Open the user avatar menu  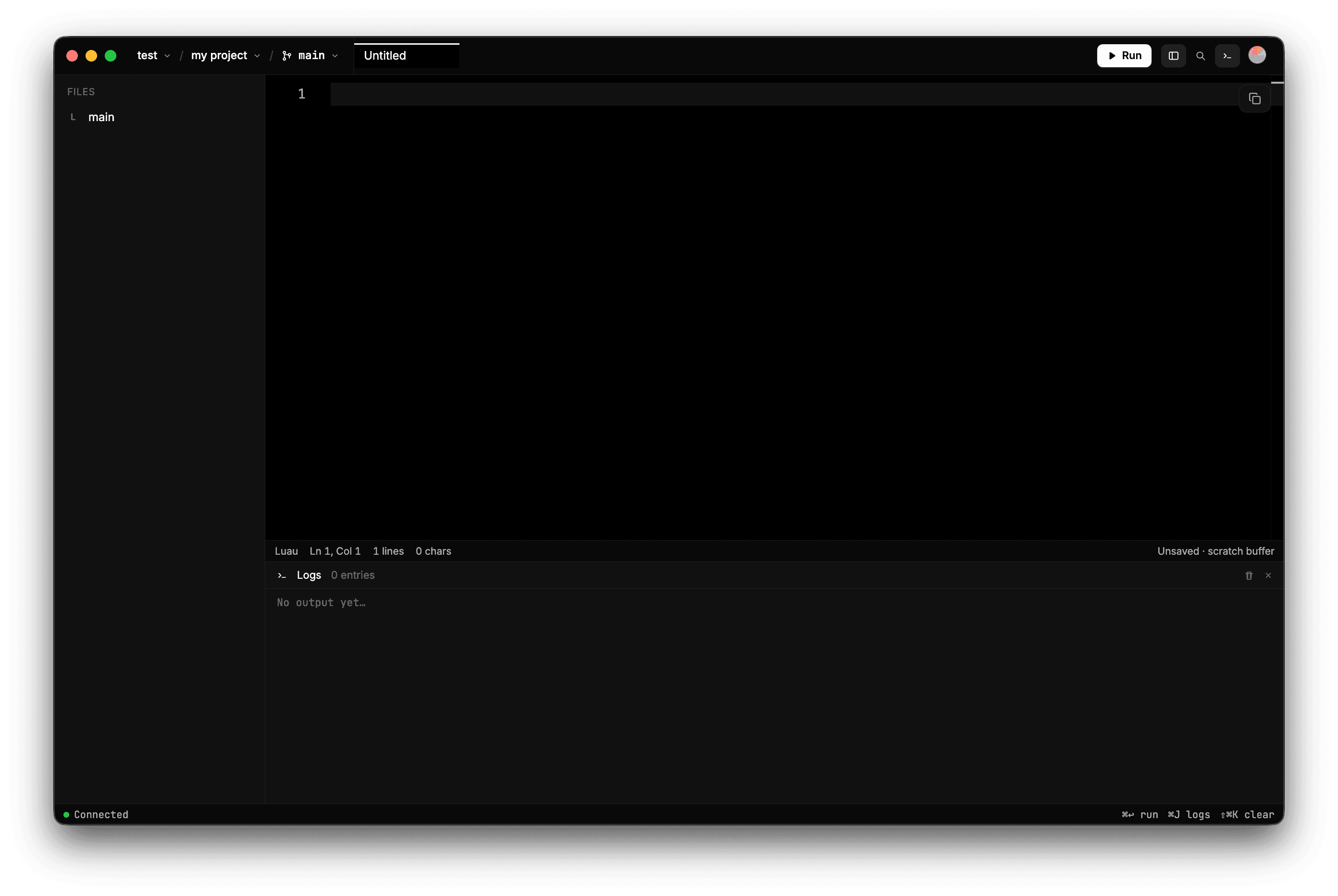(1256, 55)
